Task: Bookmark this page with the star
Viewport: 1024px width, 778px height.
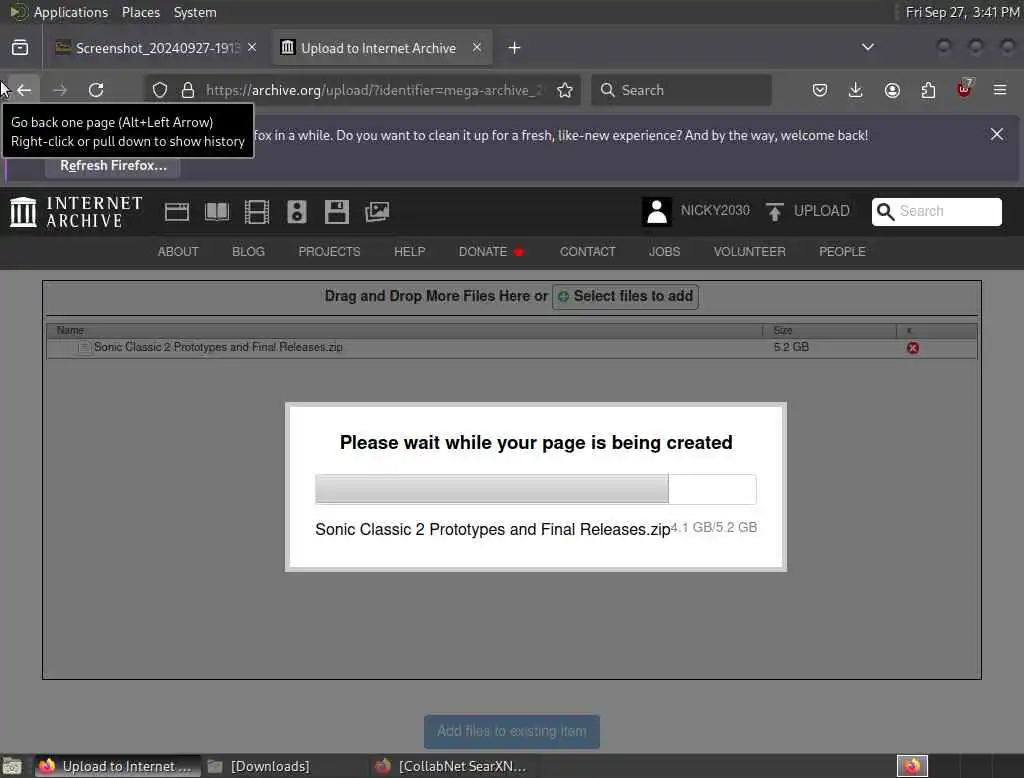Action: point(565,90)
